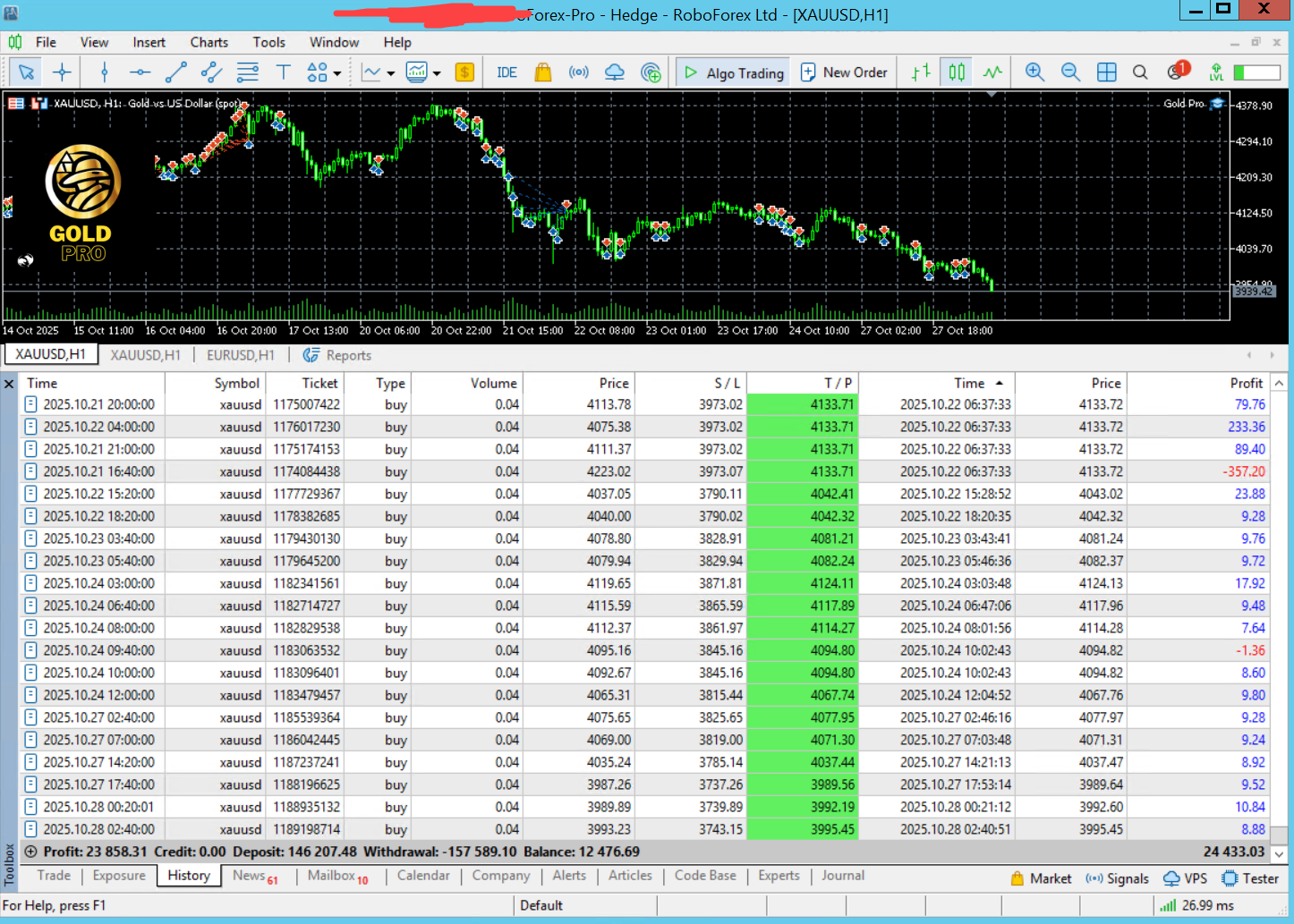The height and width of the screenshot is (924, 1294).
Task: Click the New Order button
Action: (844, 72)
